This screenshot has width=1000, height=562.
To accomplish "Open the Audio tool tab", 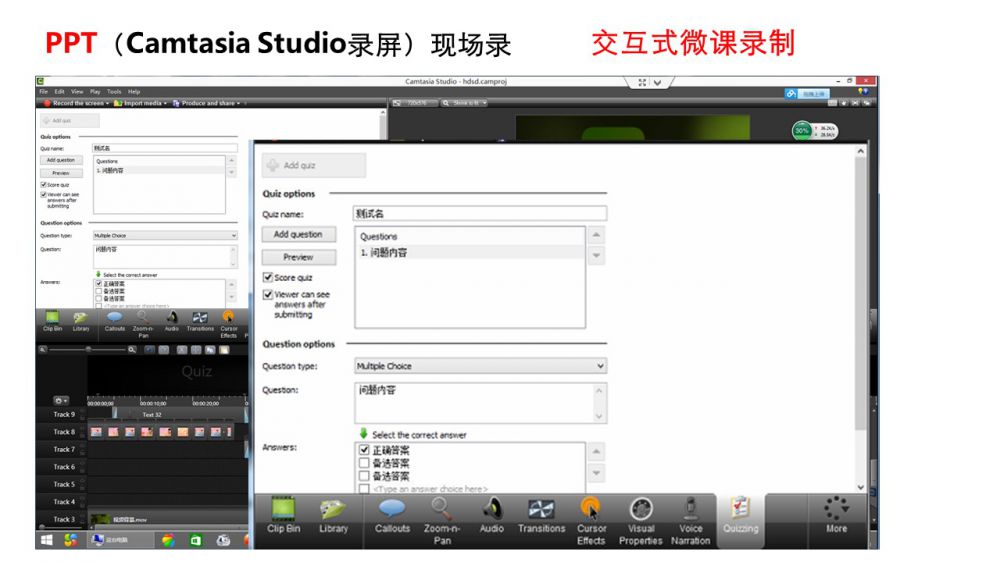I will pos(491,516).
